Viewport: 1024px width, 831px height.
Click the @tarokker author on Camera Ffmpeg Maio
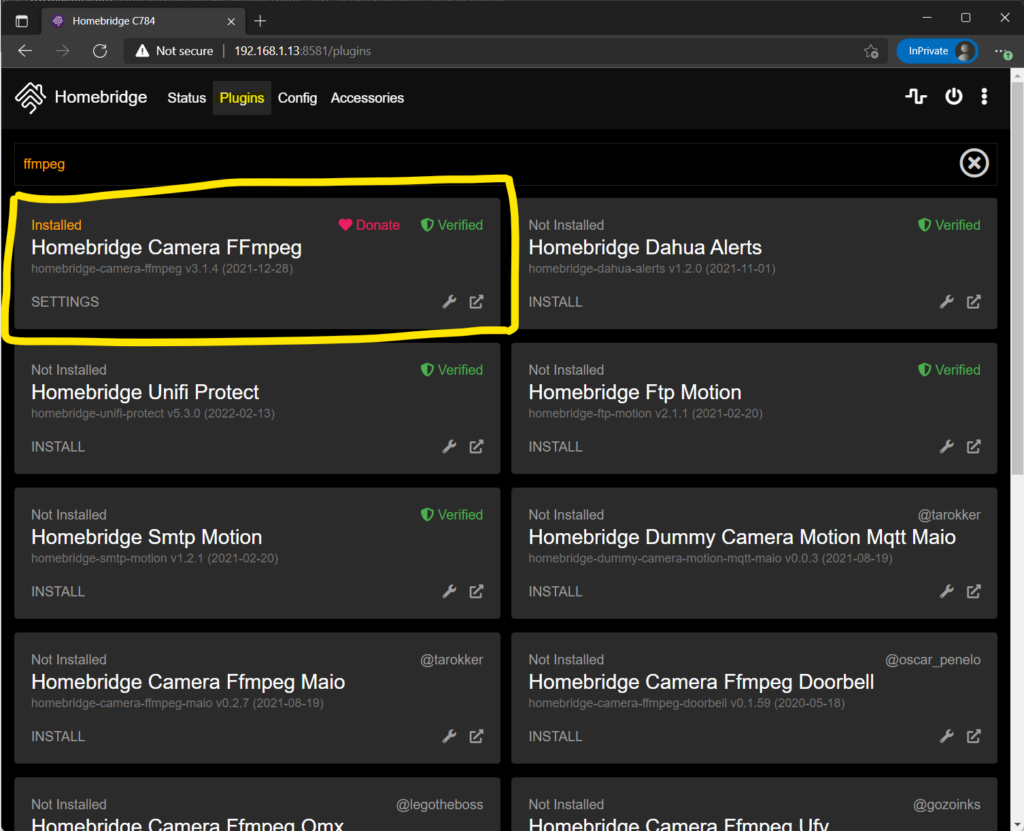[451, 660]
